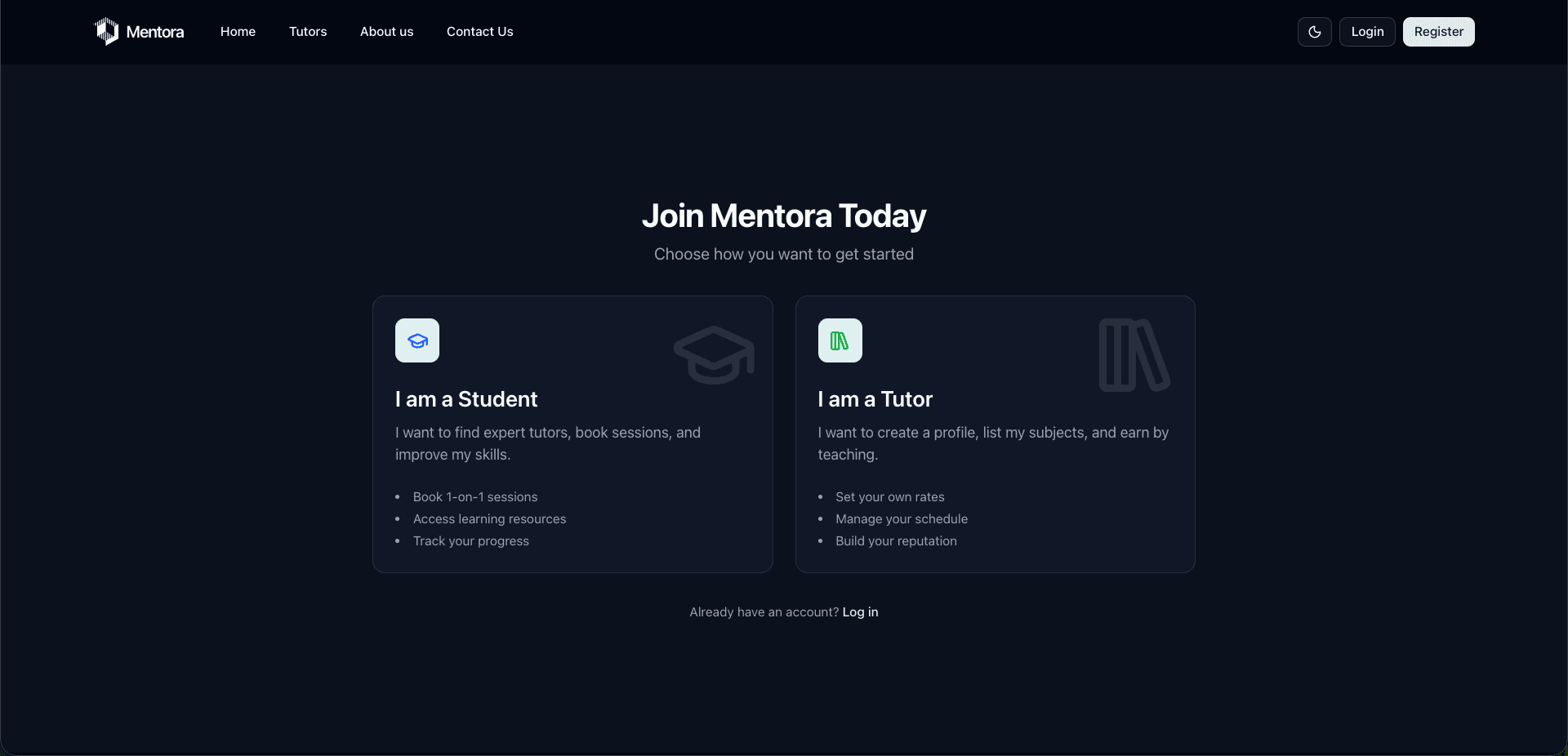Click 'Track your progress' list item
This screenshot has width=1568, height=756.
(x=471, y=541)
